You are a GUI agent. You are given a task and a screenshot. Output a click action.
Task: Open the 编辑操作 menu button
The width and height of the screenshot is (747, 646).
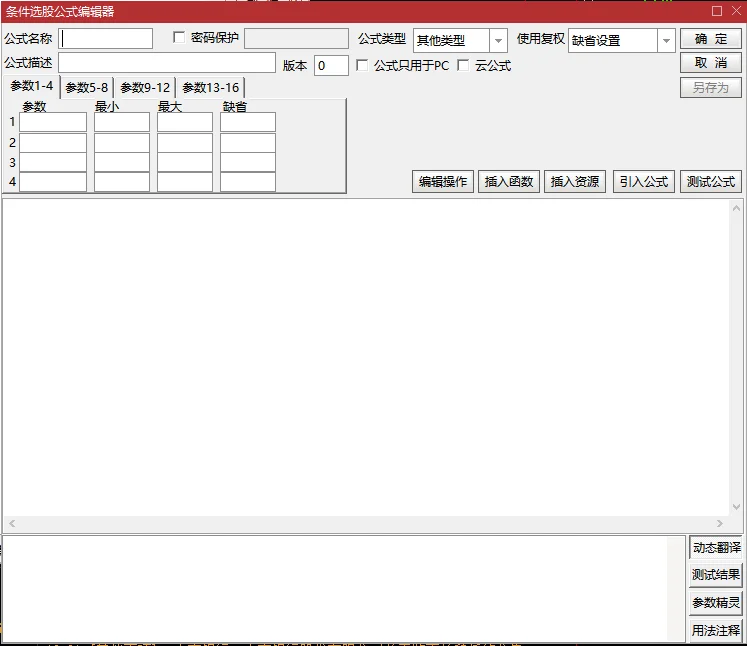pos(443,182)
